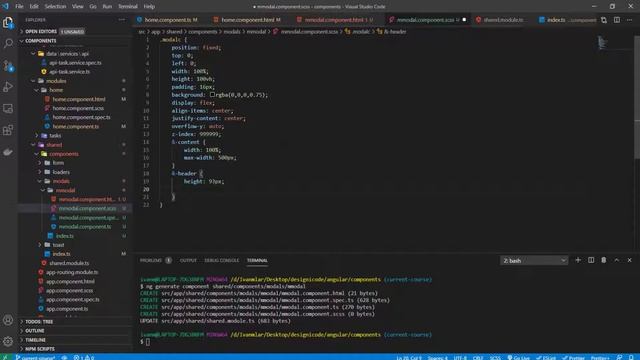Click the UTF-8 encoding indicator

pos(460,357)
